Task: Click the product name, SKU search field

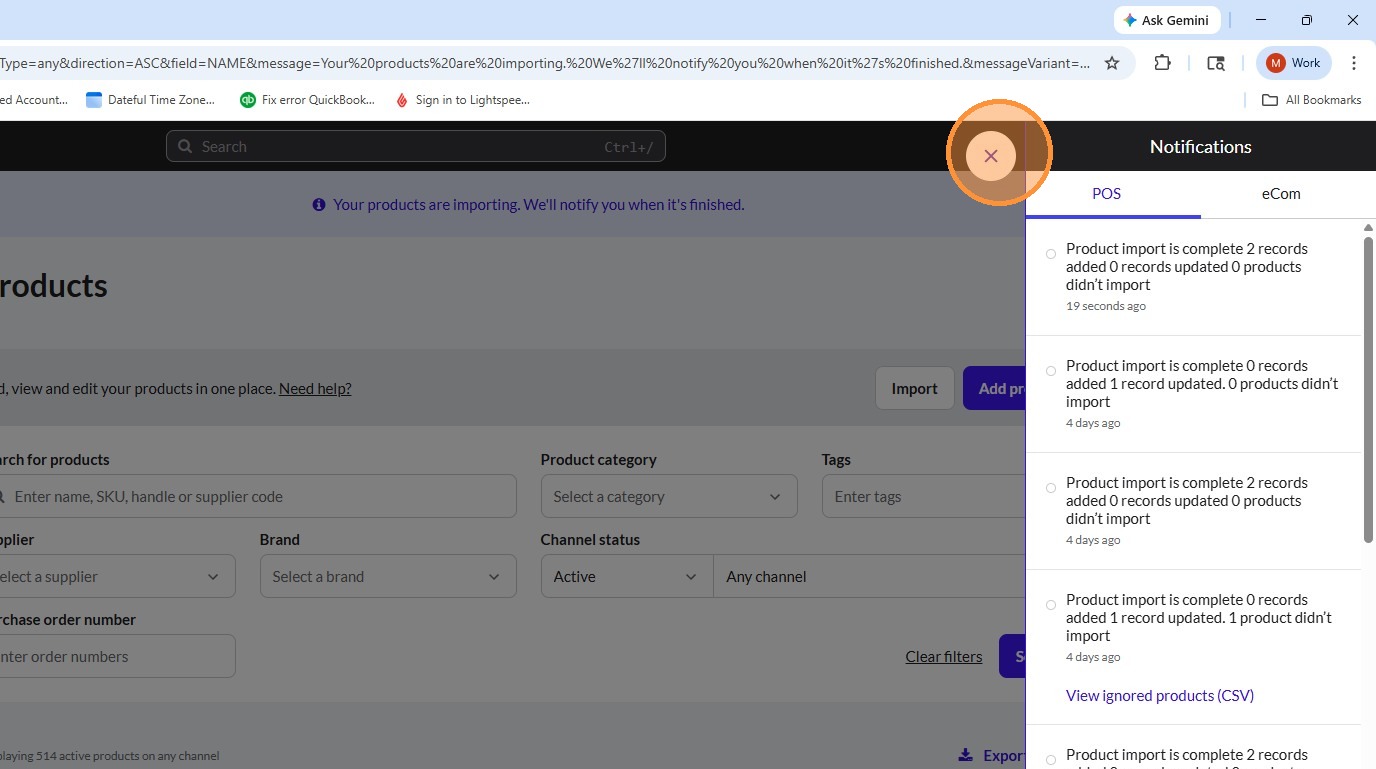Action: click(258, 497)
